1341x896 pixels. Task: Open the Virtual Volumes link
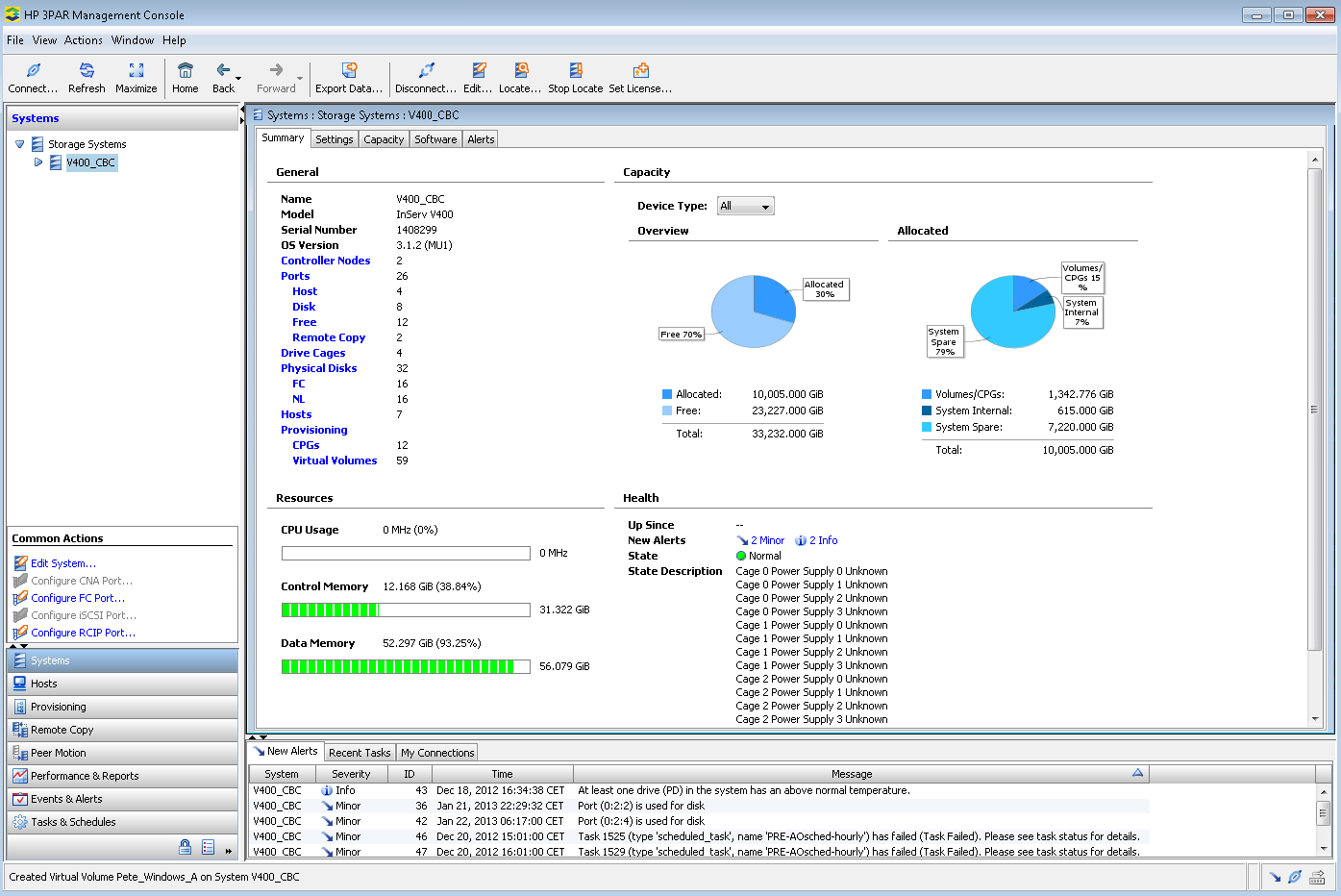[335, 460]
